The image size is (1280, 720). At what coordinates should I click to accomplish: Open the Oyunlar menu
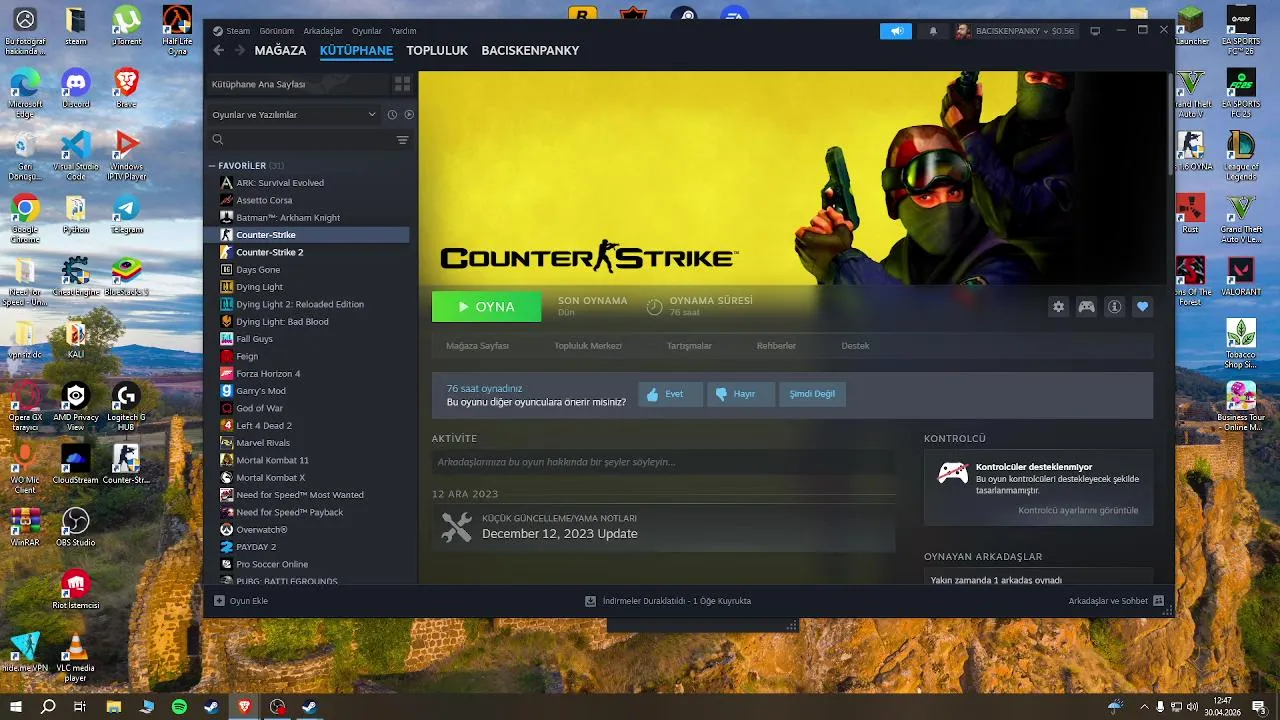367,31
